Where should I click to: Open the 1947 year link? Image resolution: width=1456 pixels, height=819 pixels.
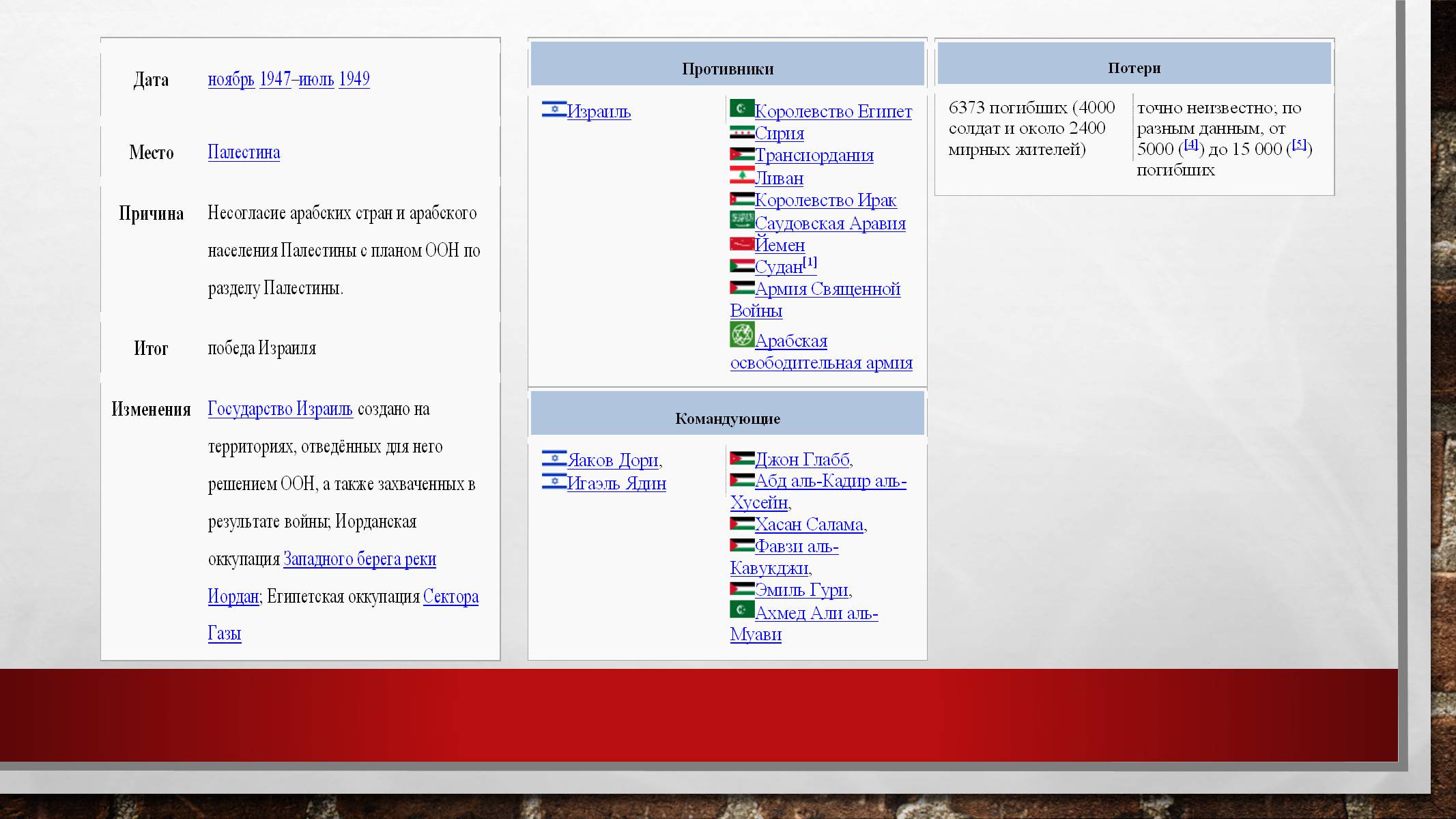[x=275, y=79]
